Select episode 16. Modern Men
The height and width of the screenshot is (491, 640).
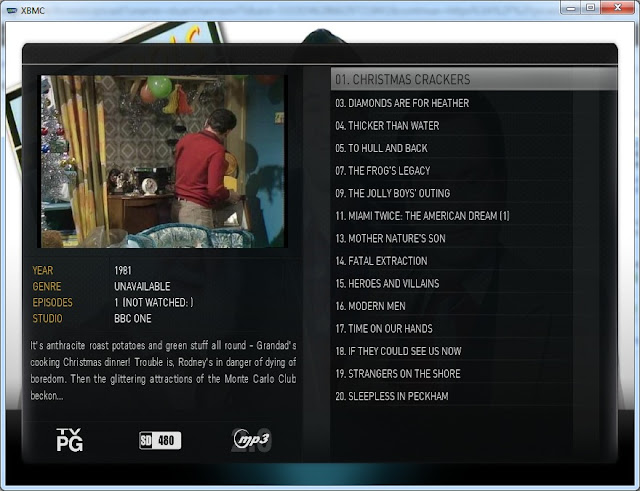(473, 306)
